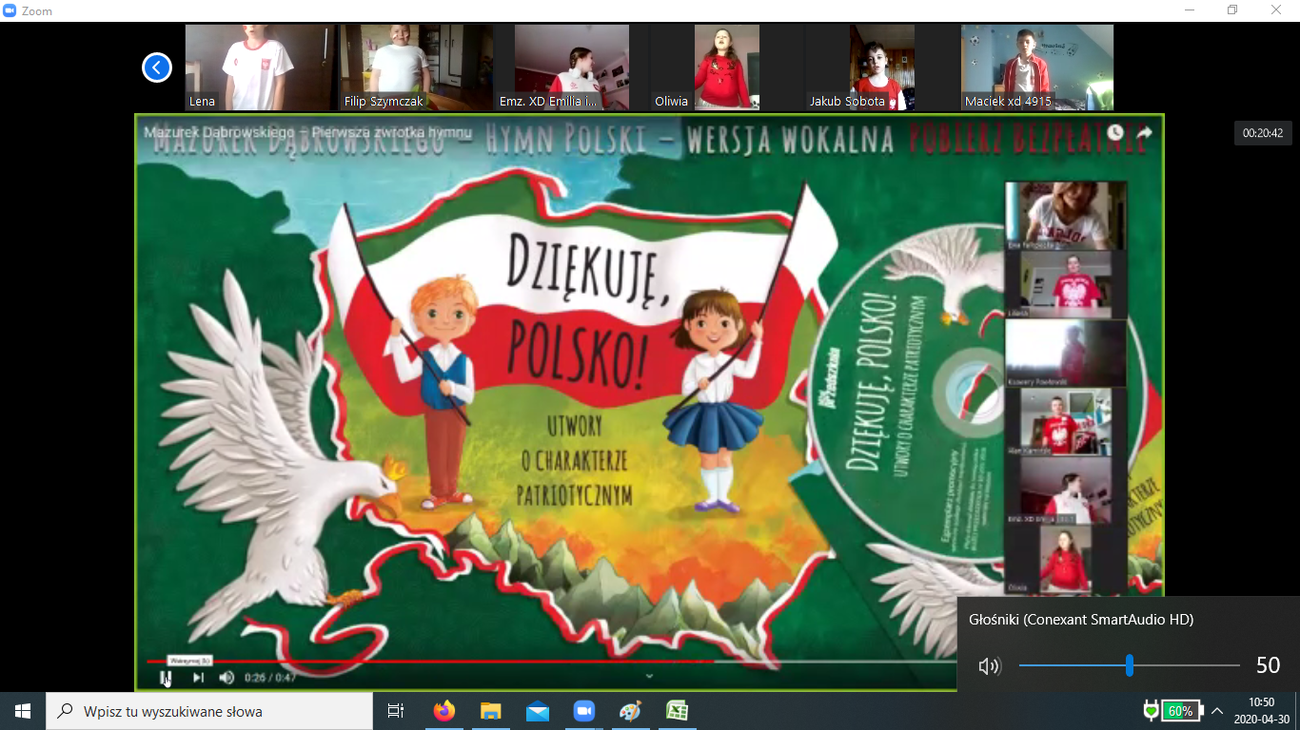This screenshot has width=1300, height=730.
Task: Open Excel from the taskbar
Action: tap(677, 711)
